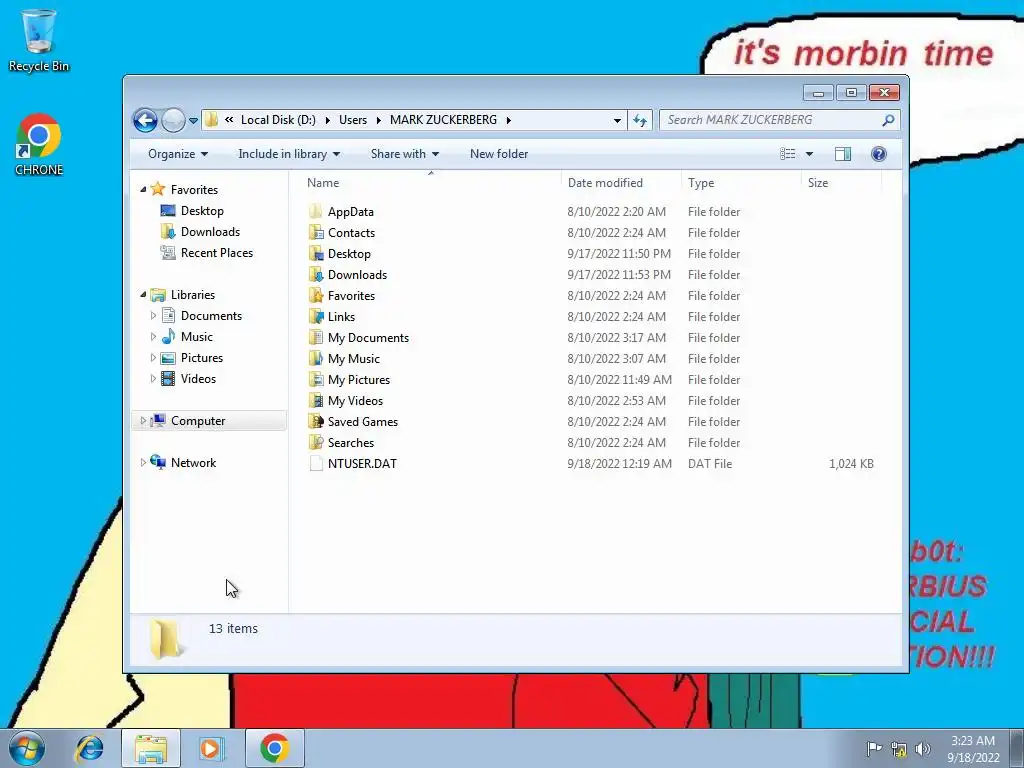Expand the Videos library
The image size is (1024, 768).
[x=153, y=379]
